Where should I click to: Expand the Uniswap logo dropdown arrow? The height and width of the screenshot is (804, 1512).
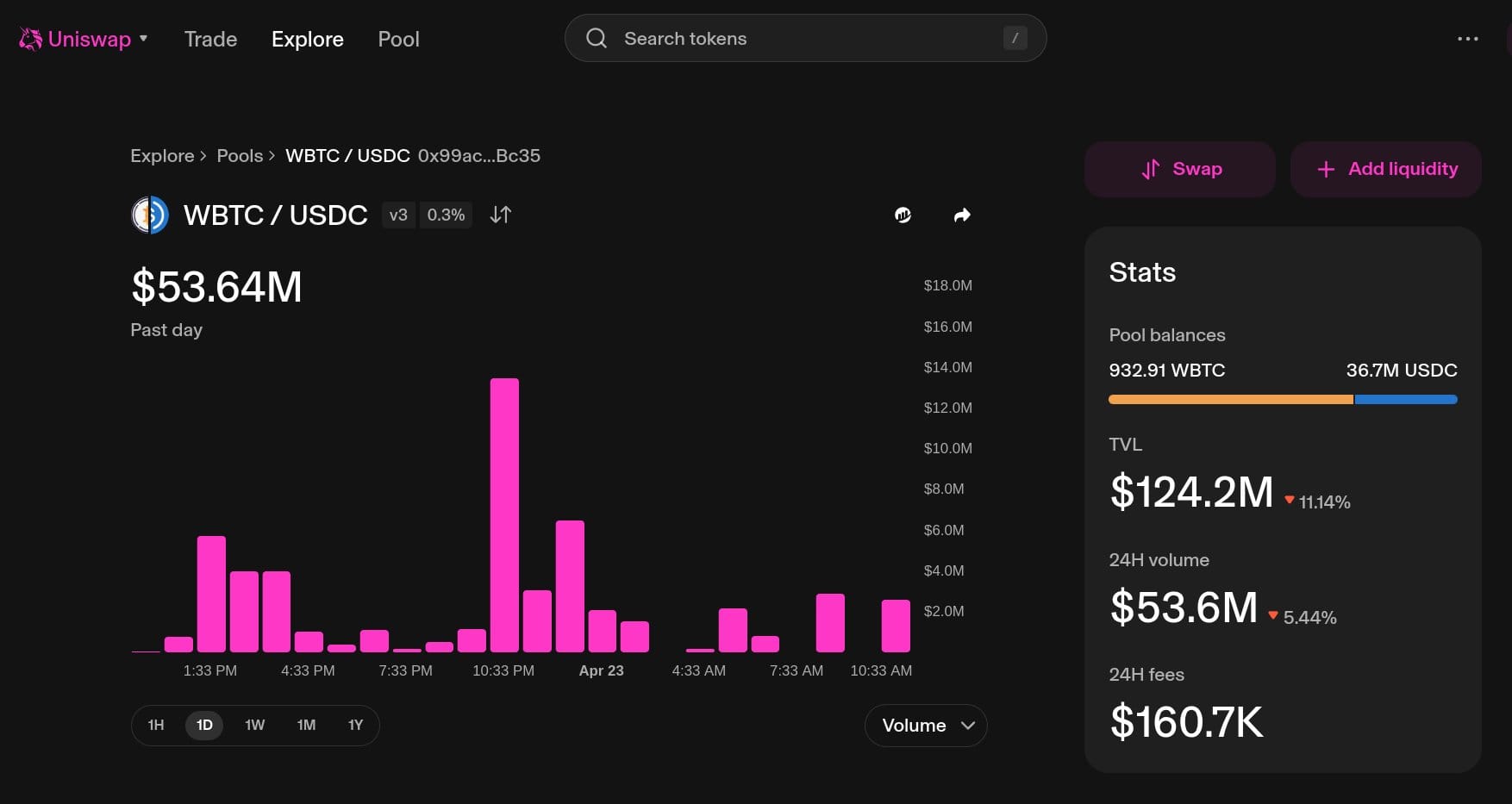(144, 39)
